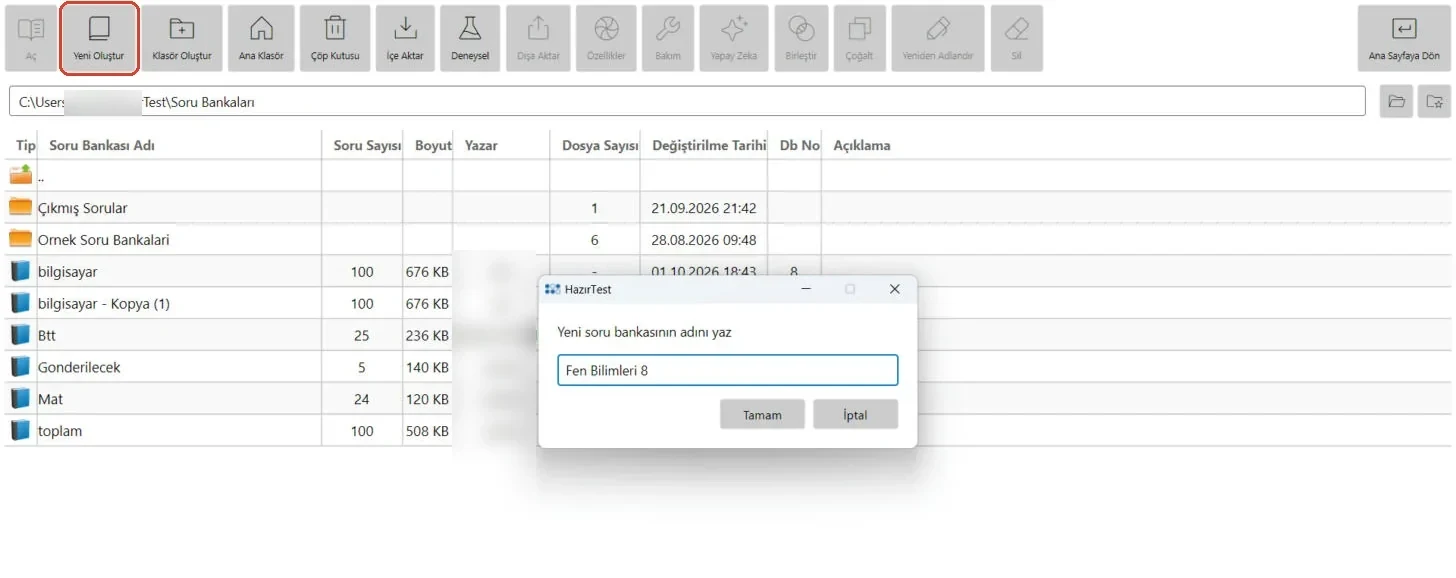Open Özellikler properties
This screenshot has height=578, width=1456.
[606, 38]
